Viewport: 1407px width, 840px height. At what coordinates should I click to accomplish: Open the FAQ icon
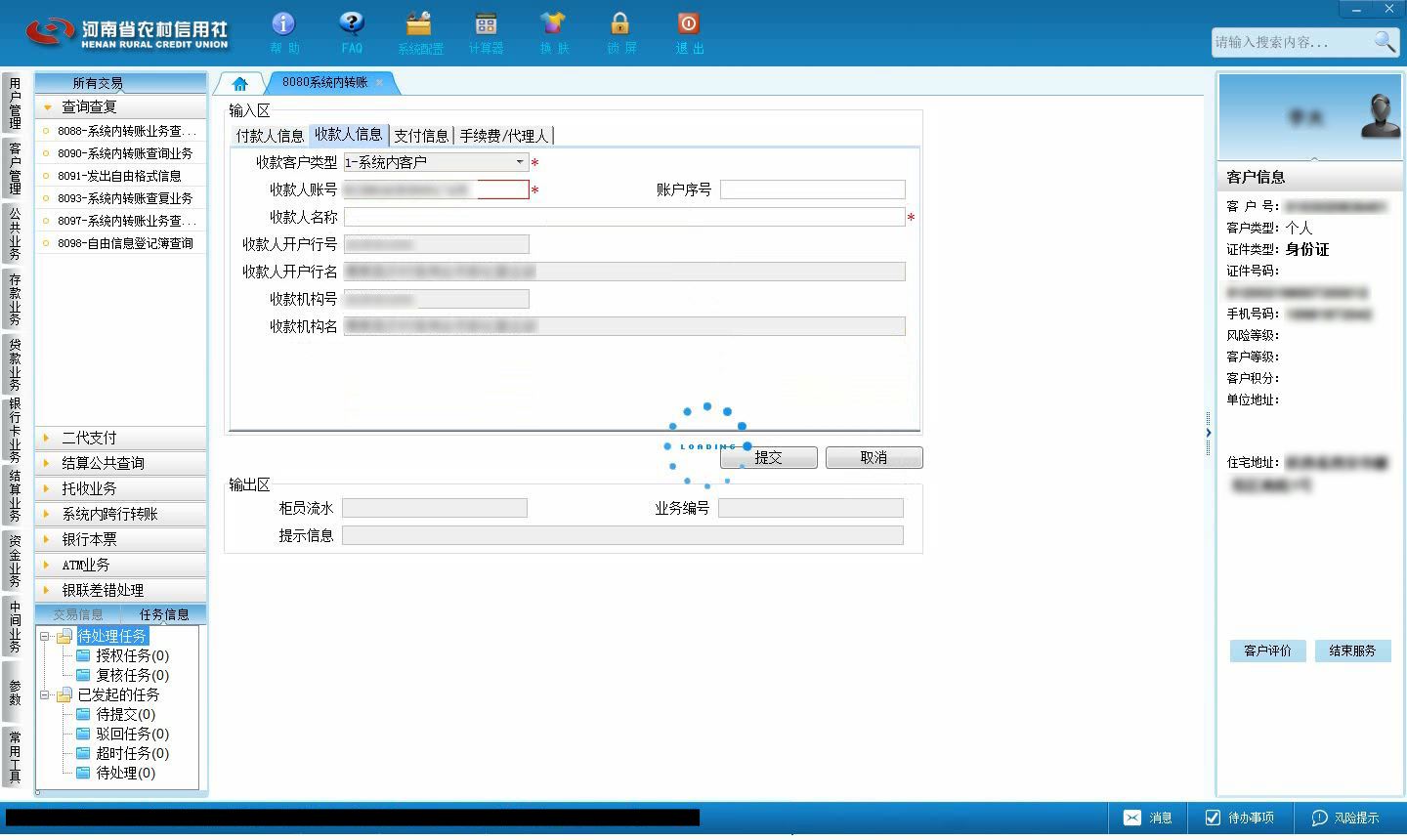(x=352, y=32)
